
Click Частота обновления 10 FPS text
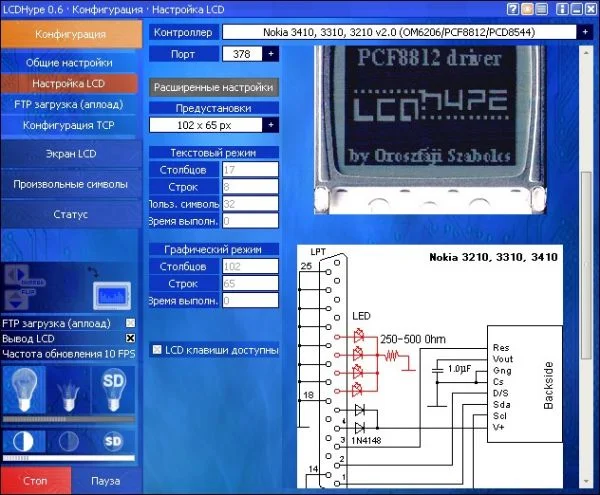[x=69, y=353]
